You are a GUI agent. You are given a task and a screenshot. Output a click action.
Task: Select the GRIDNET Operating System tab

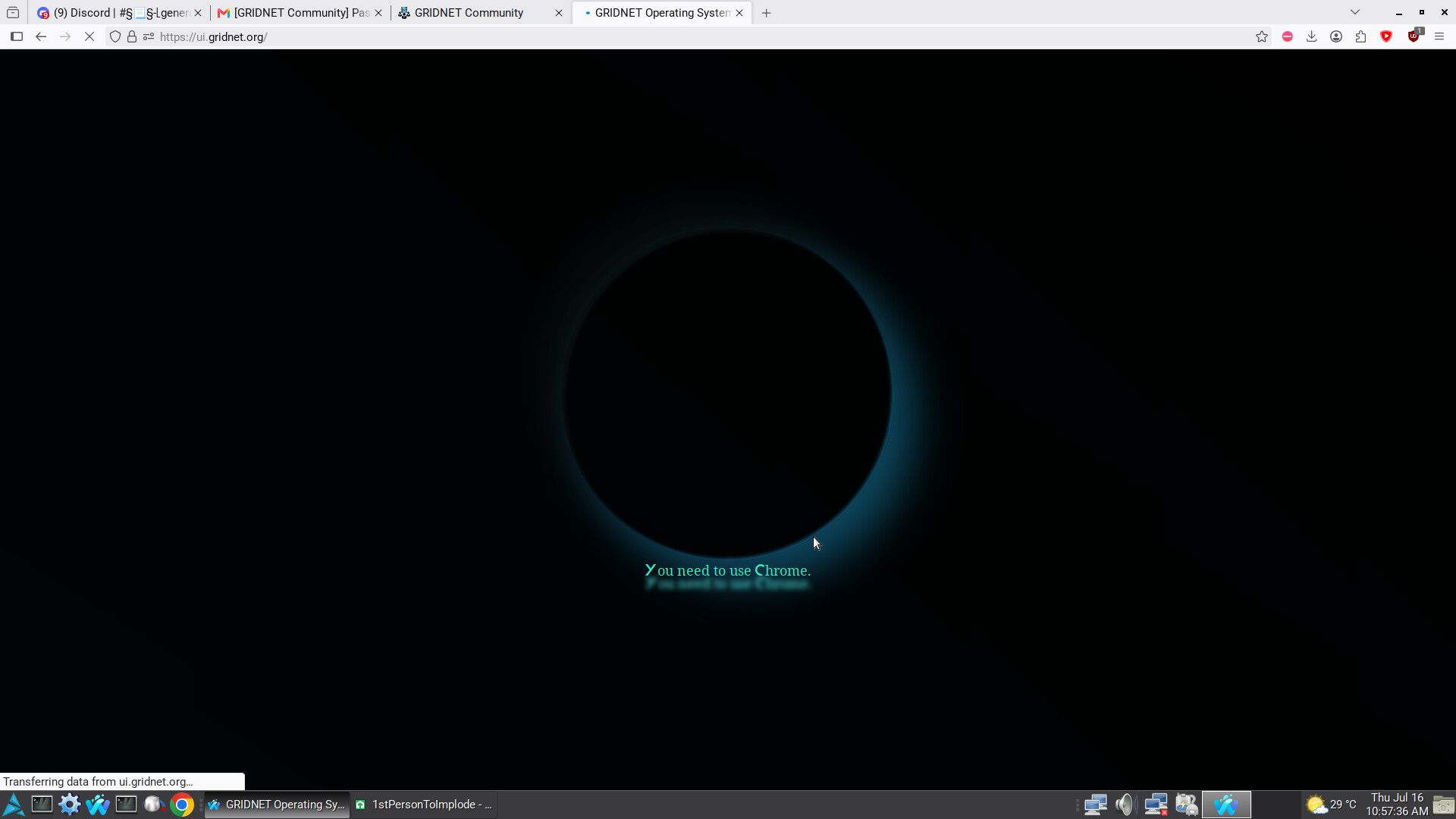661,13
